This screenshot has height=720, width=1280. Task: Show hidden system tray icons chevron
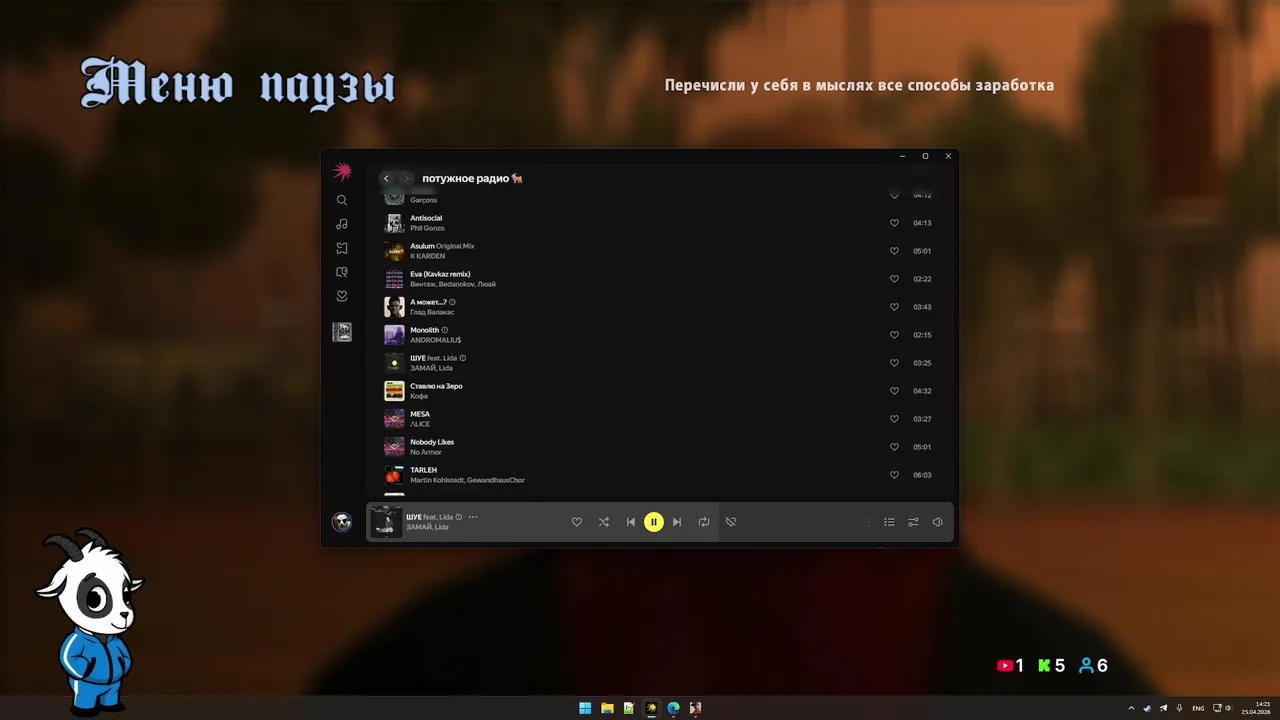(1131, 708)
